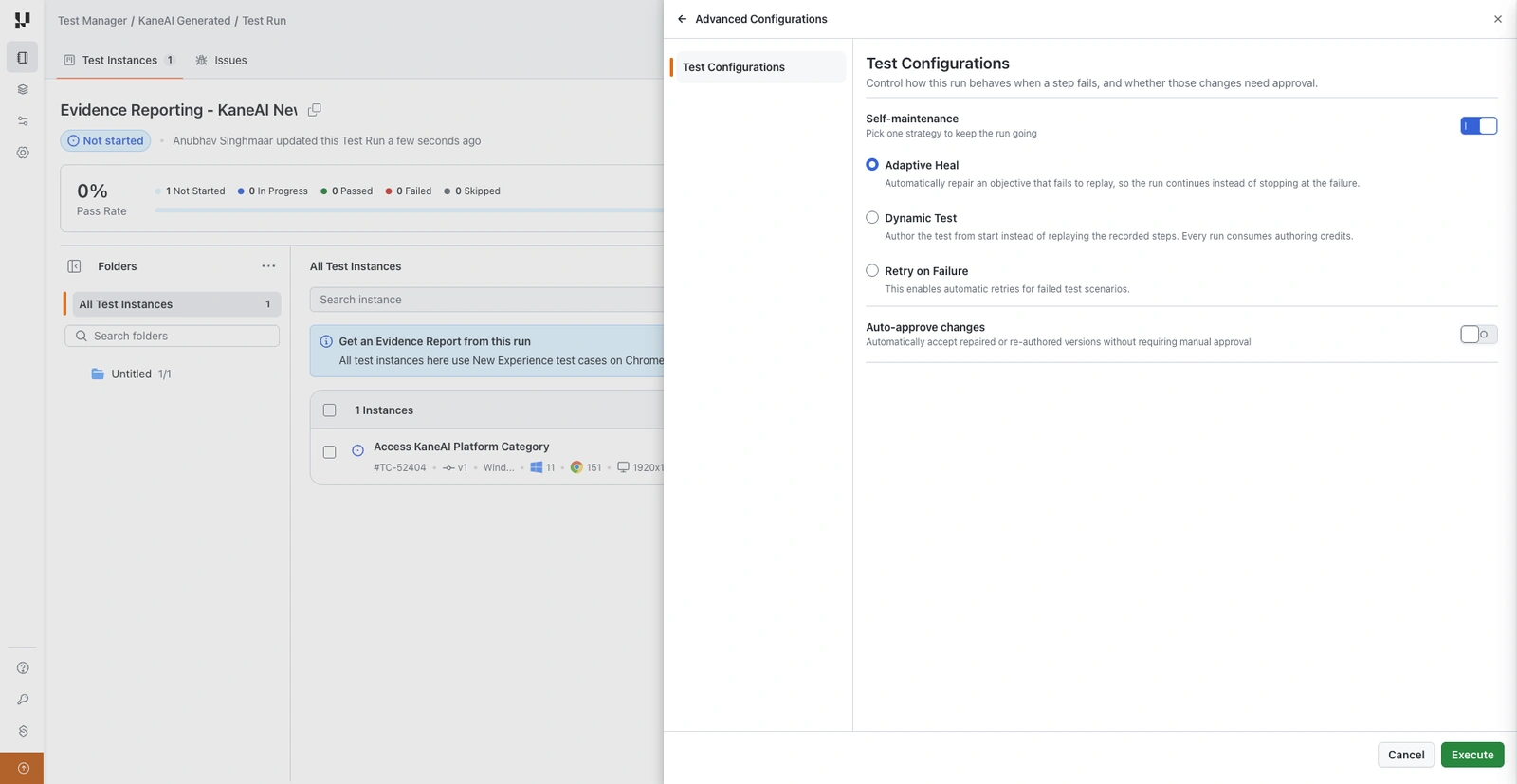Click the Search instance field
1517x784 pixels.
[x=486, y=300]
